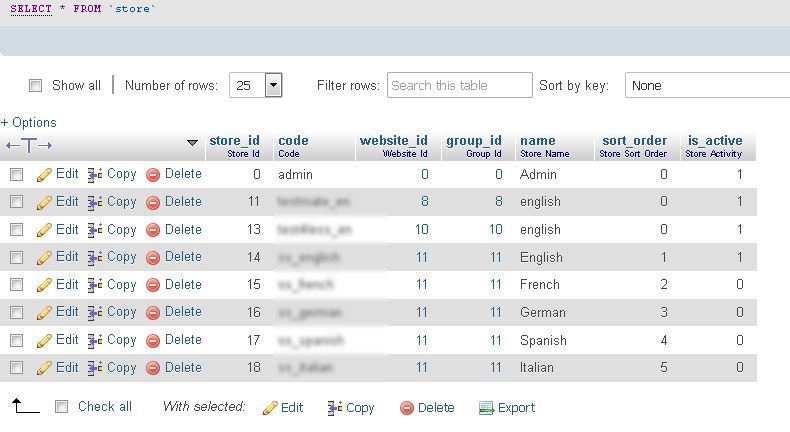Click the website_id value 8 link
Screen dimensions: 790x432
pyautogui.click(x=425, y=202)
